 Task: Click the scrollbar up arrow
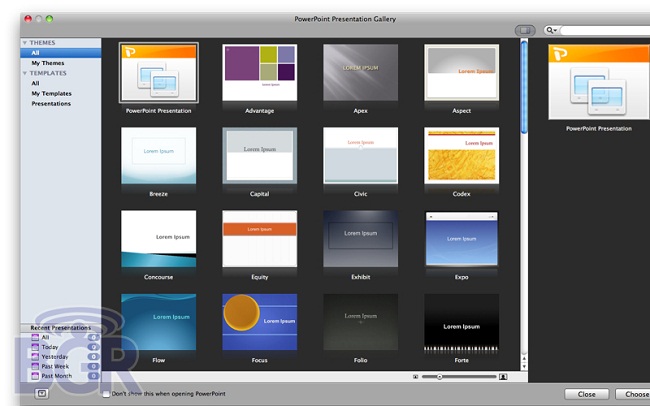tap(524, 358)
